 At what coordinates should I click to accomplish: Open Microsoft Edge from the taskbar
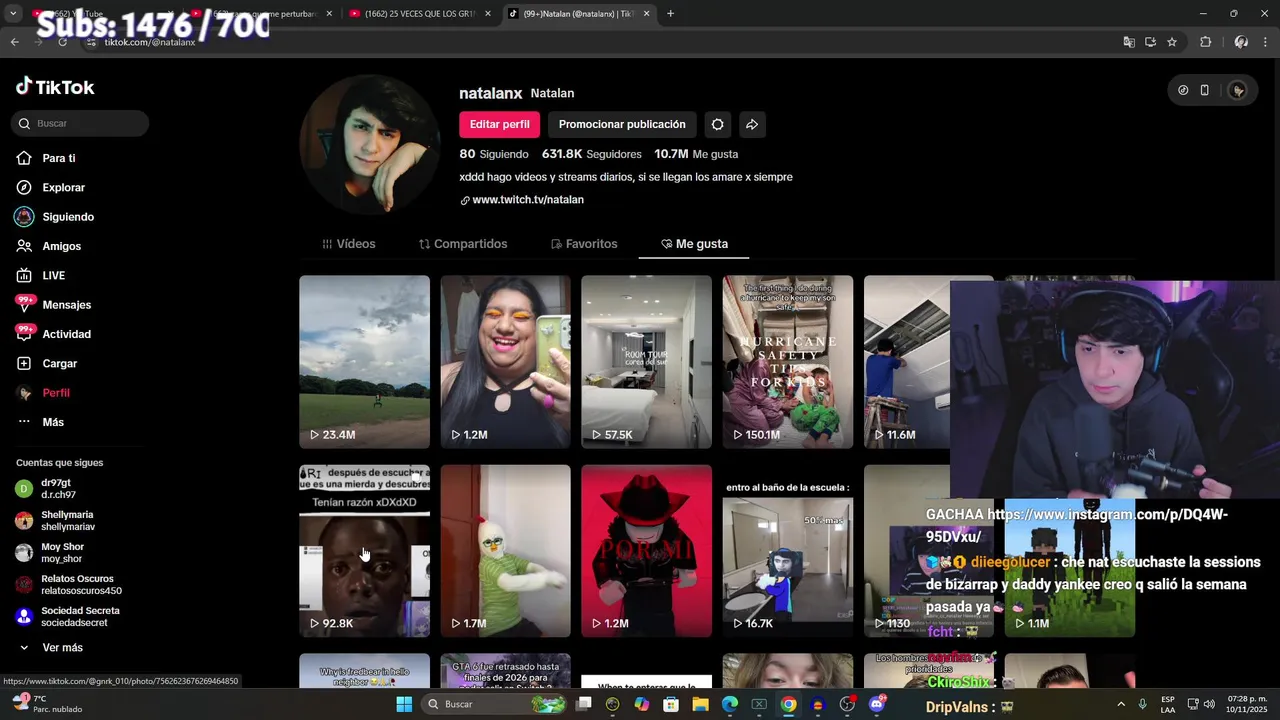pyautogui.click(x=730, y=704)
